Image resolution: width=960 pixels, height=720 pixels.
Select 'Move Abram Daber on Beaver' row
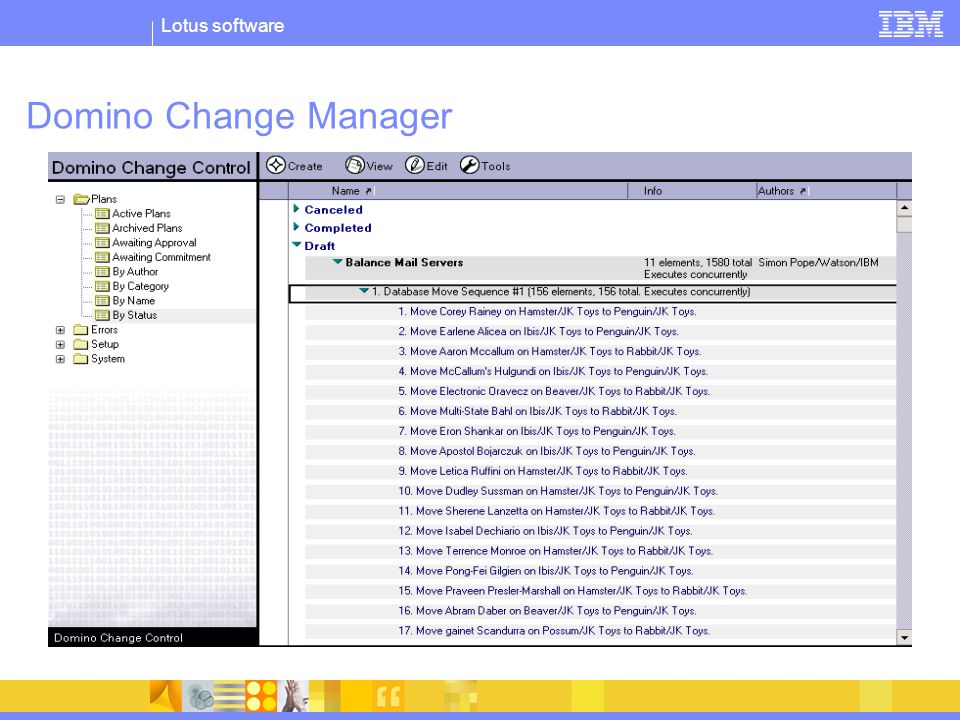(x=600, y=611)
